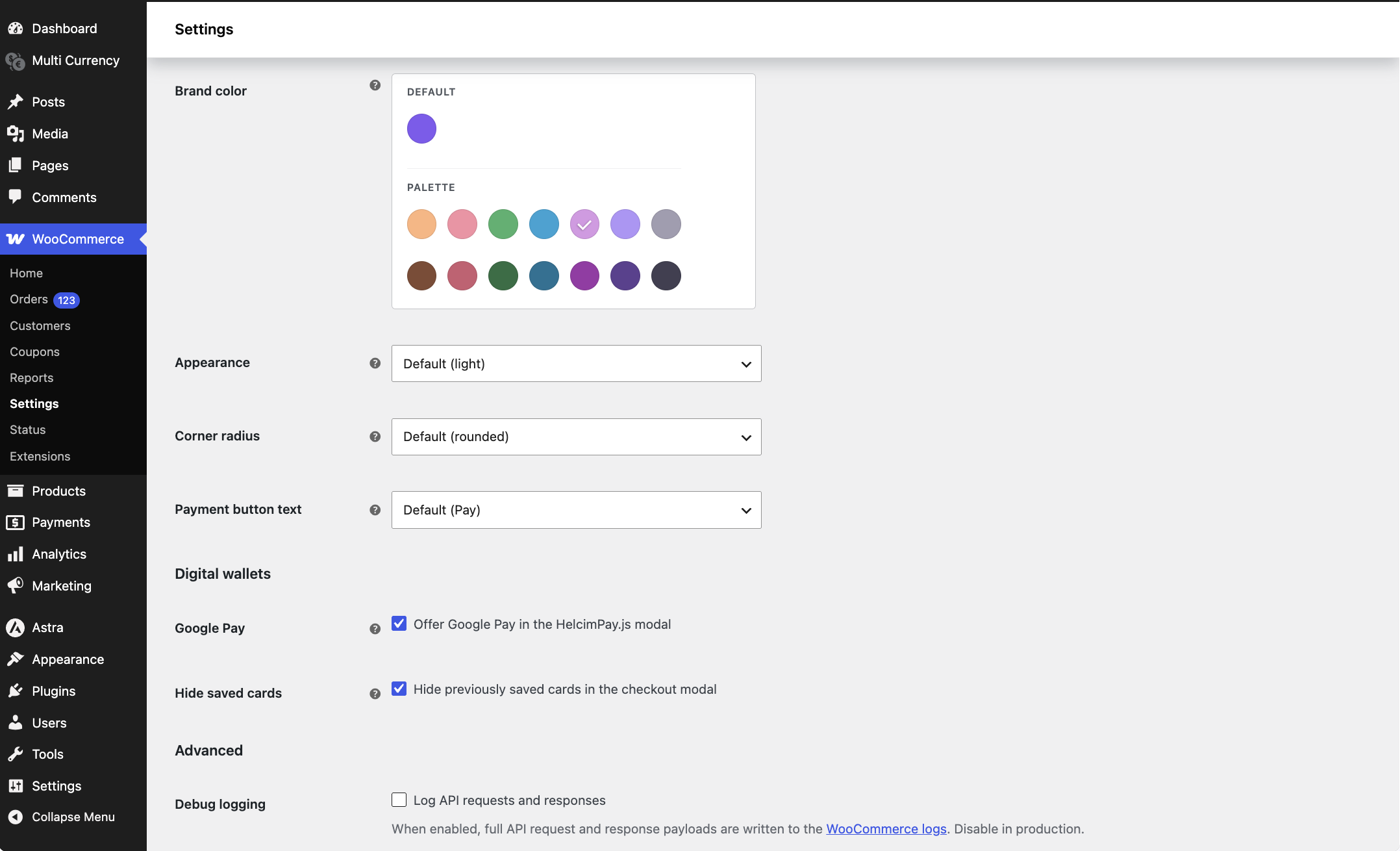Click the Media library icon
This screenshot has height=851, width=1400.
15,134
